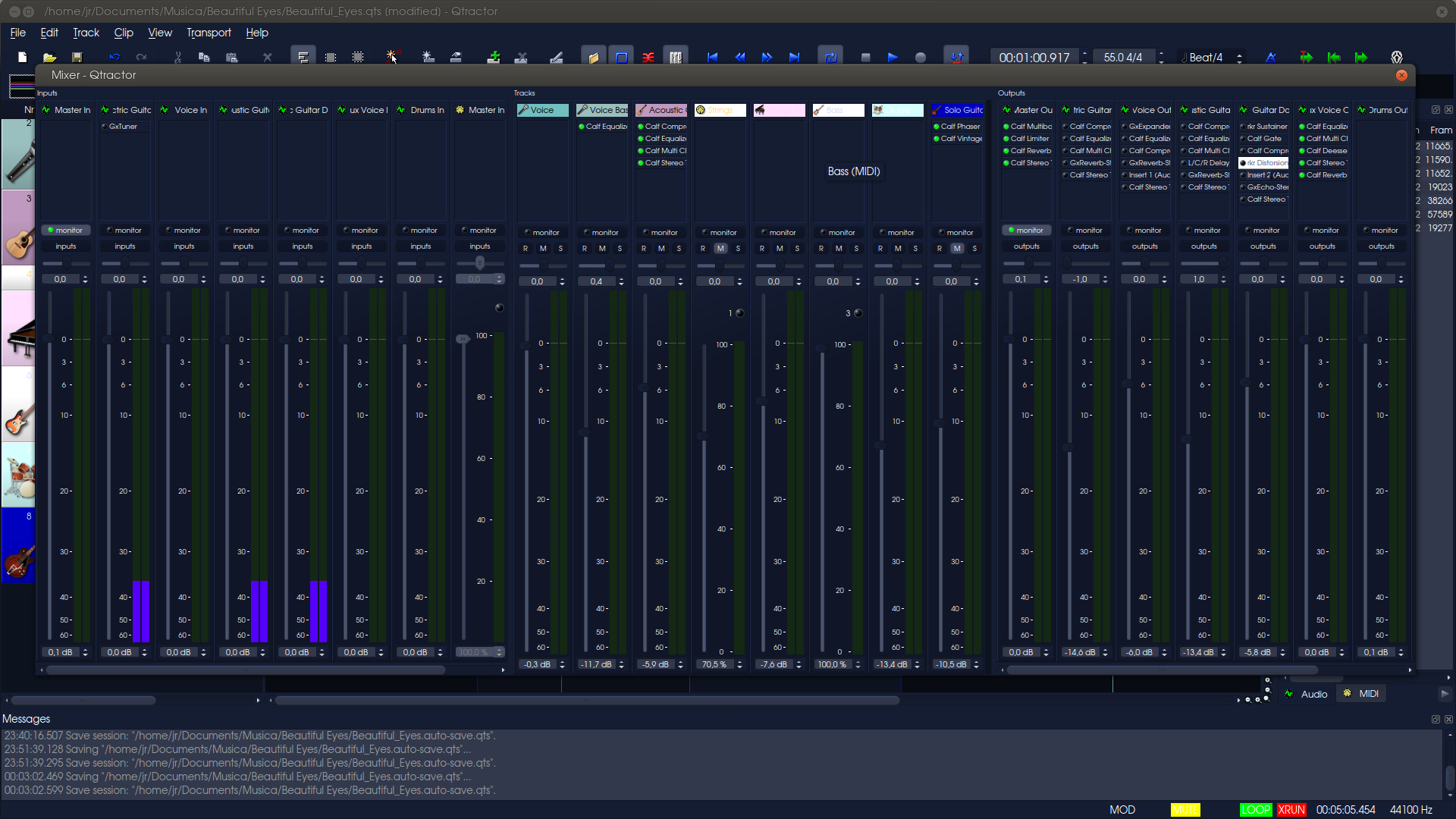
Task: Step the transport time 00:01:00.917 spinner
Action: (x=1085, y=58)
